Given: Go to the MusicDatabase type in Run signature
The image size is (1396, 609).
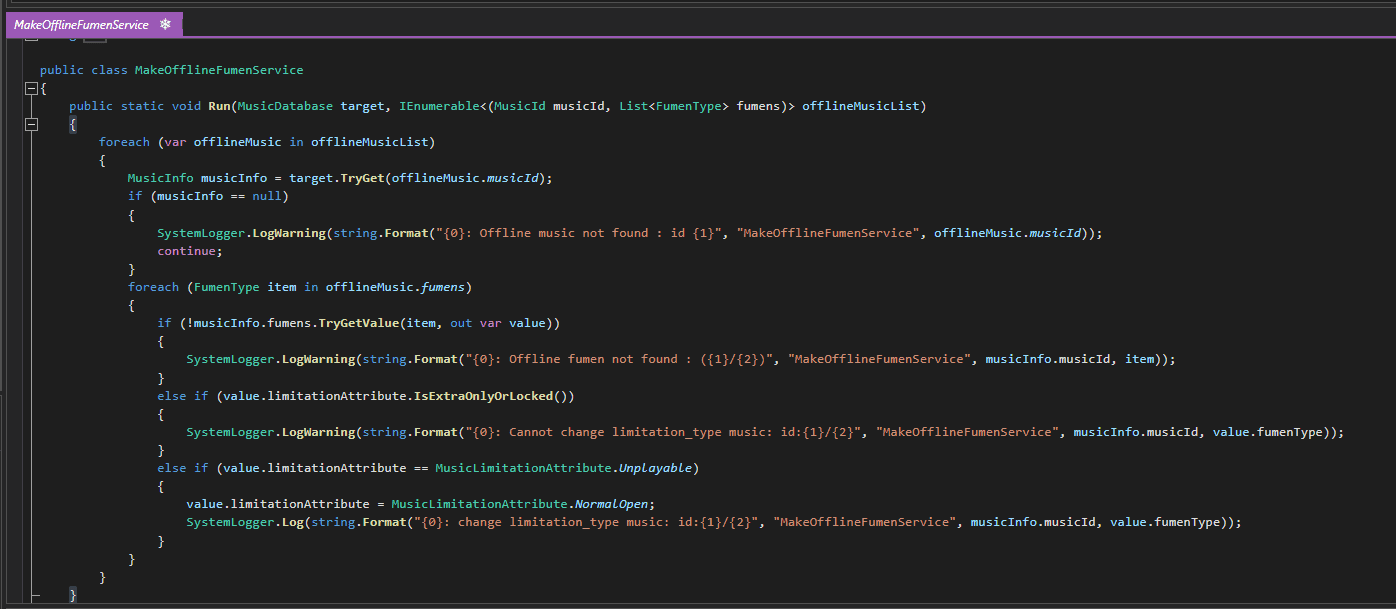Looking at the screenshot, I should pos(285,106).
